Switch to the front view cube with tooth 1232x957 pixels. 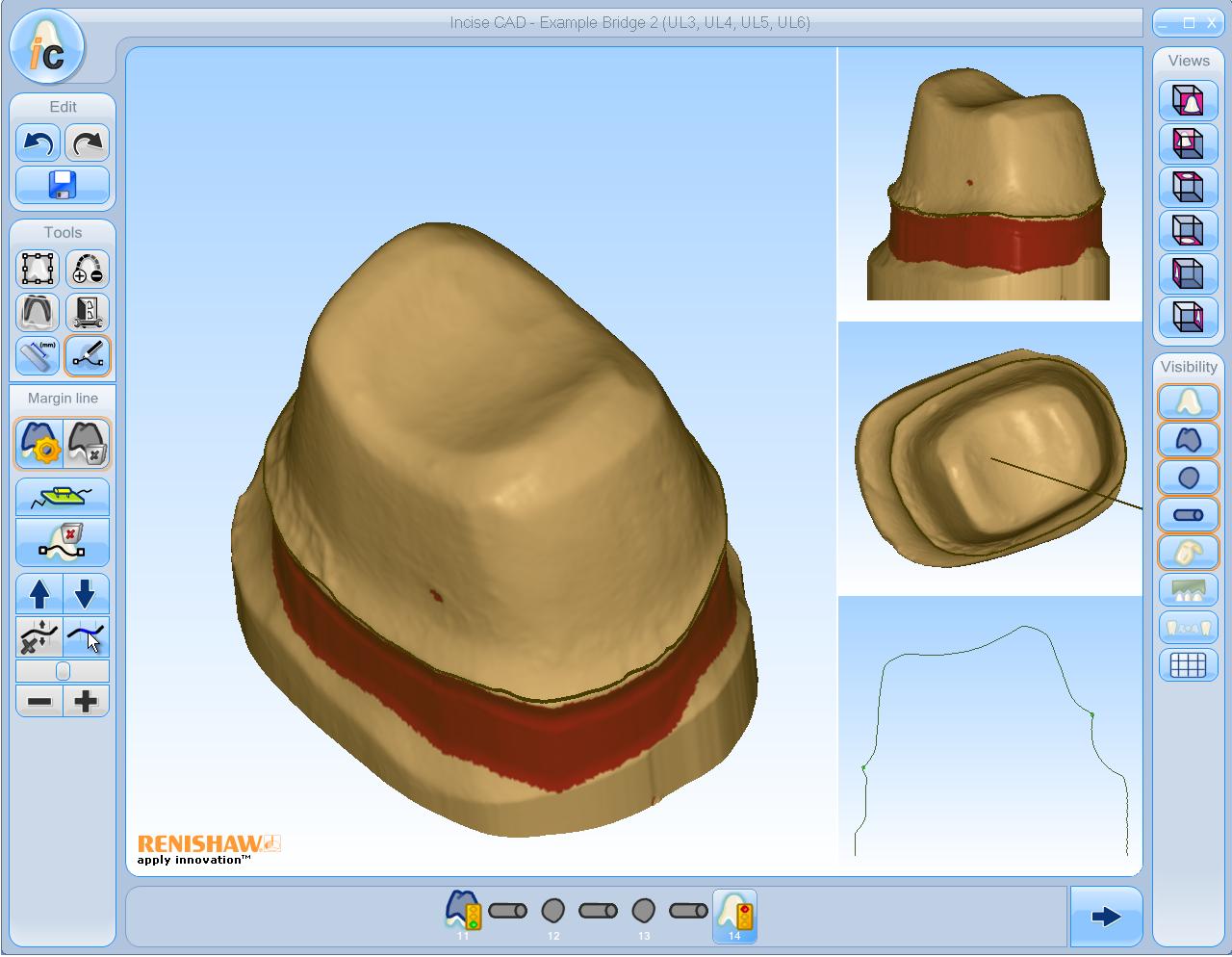tap(1189, 100)
